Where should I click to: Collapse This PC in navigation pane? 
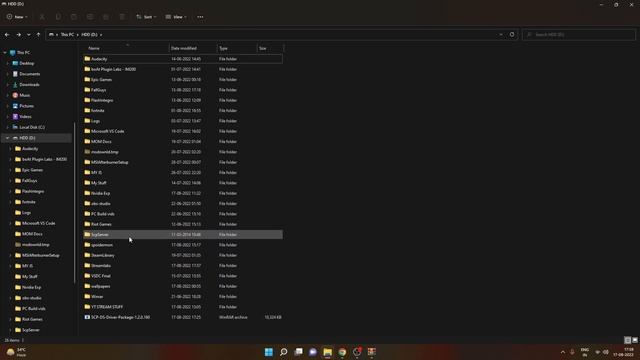point(5,53)
